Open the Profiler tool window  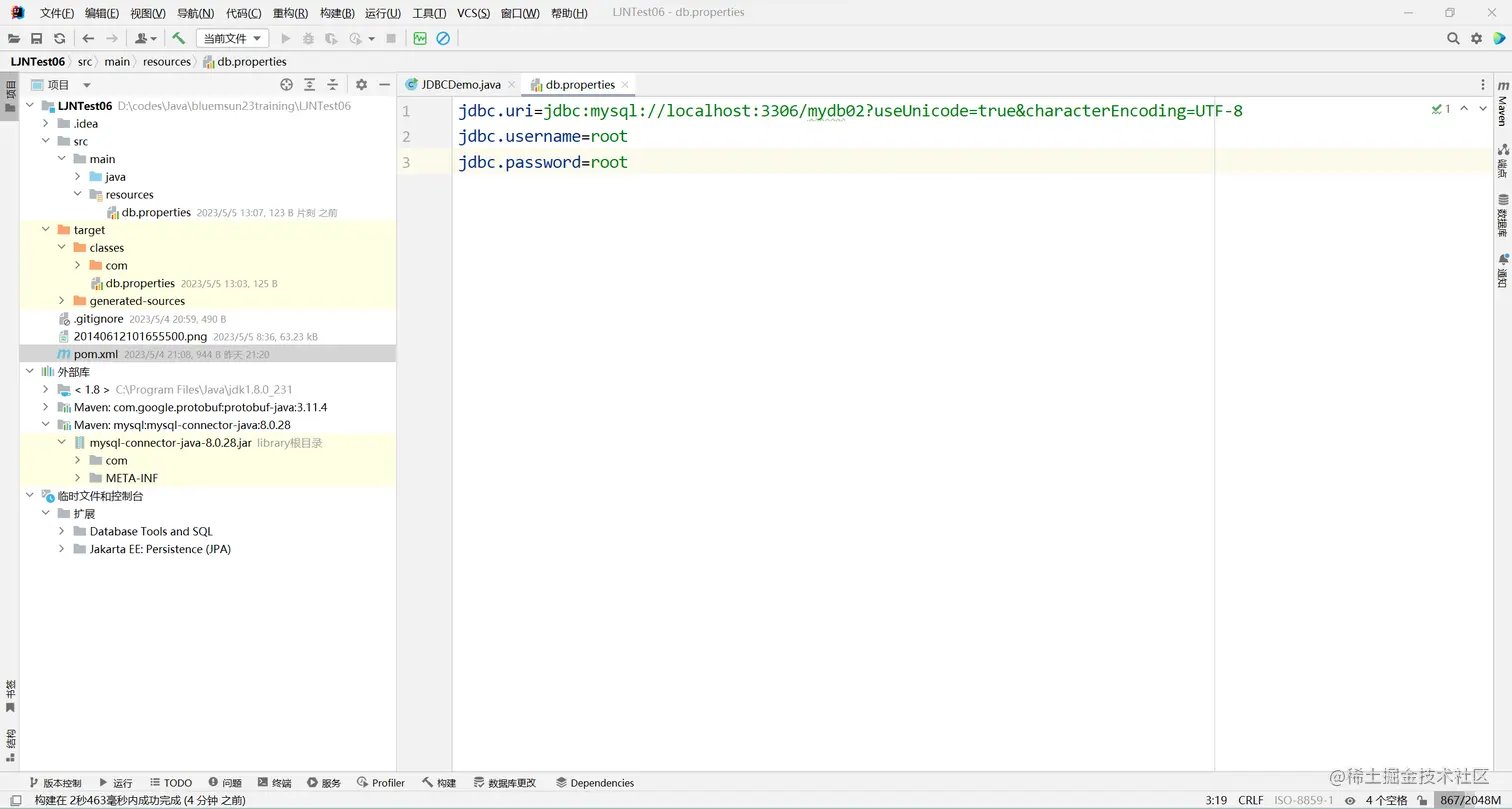coord(381,783)
